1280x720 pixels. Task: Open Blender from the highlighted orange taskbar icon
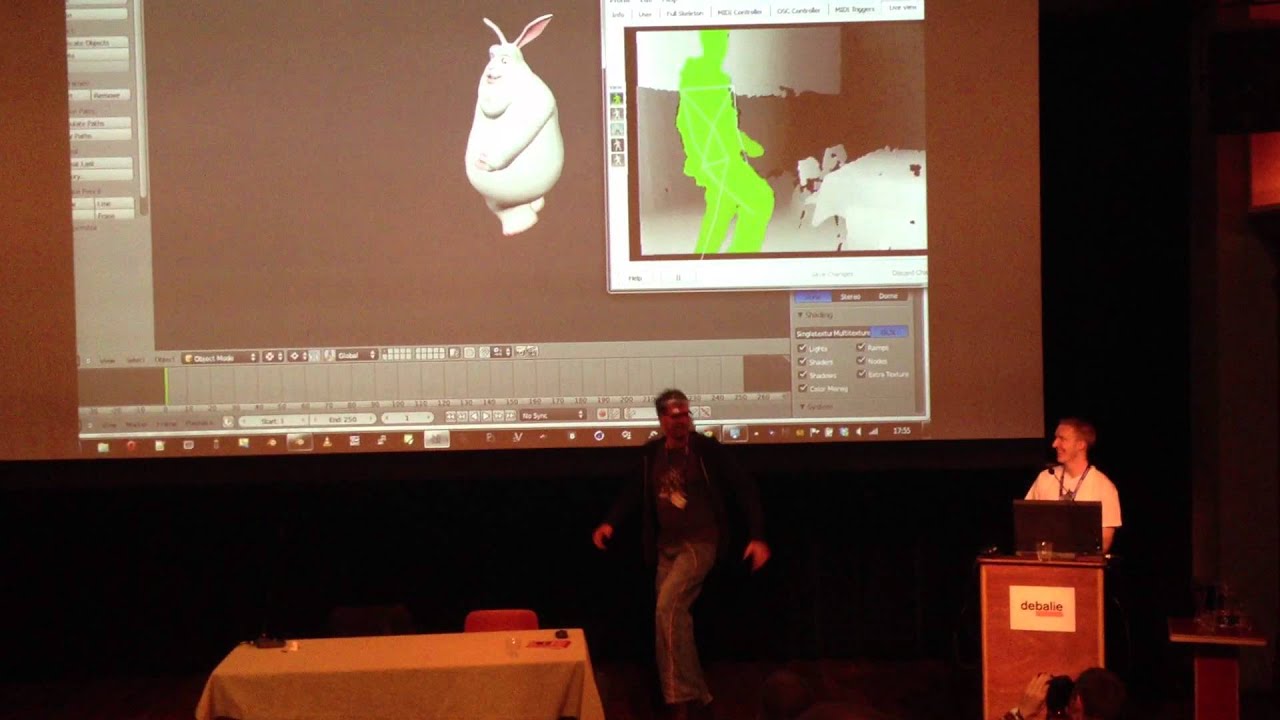[x=300, y=442]
